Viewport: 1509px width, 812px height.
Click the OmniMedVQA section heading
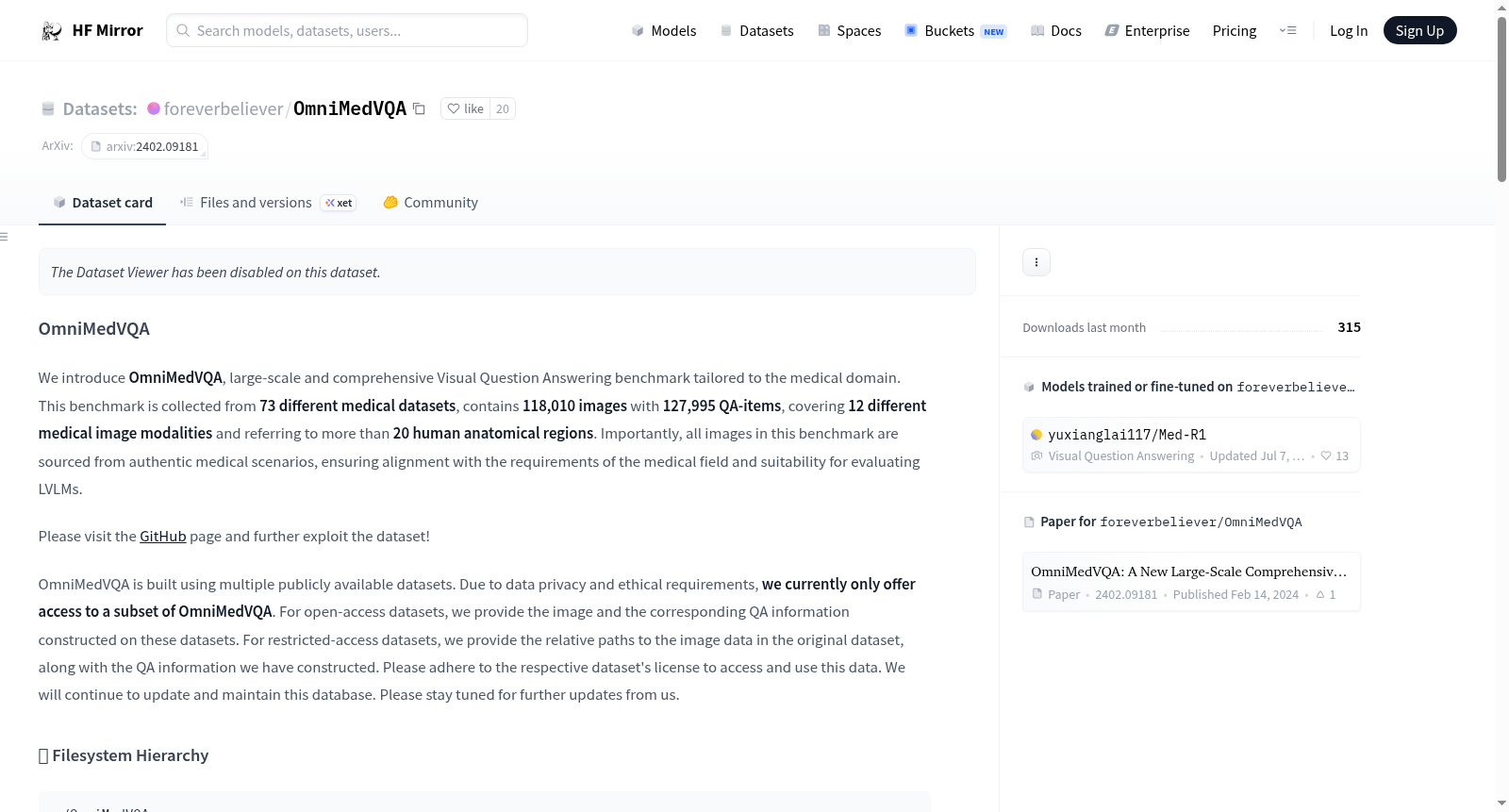click(x=94, y=328)
